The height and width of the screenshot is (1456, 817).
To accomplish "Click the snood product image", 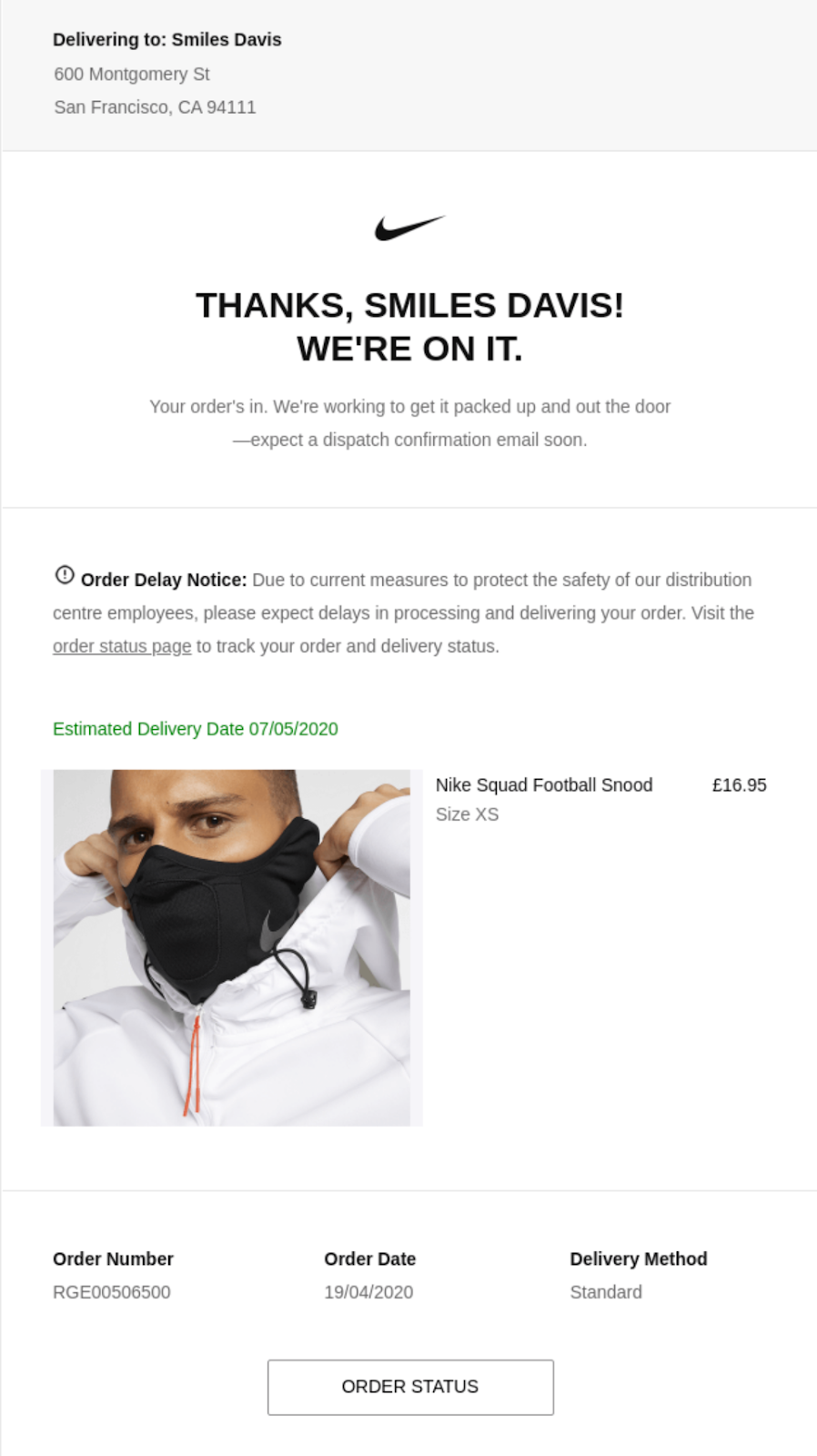I will pos(232,947).
